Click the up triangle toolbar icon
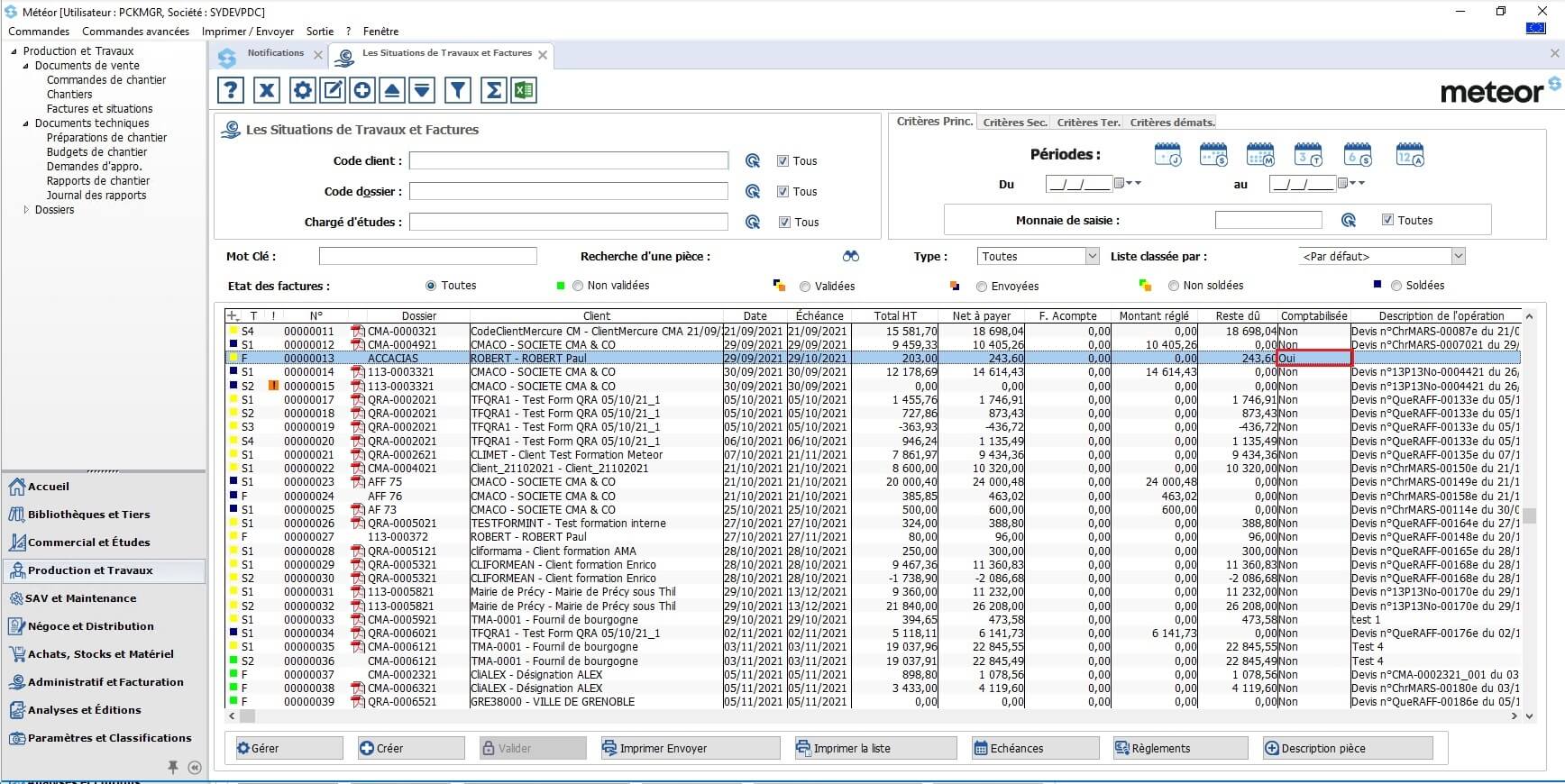1565x784 pixels. (x=392, y=90)
